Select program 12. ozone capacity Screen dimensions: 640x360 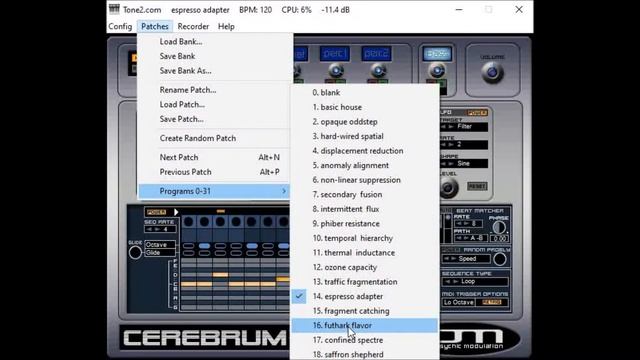365,267
